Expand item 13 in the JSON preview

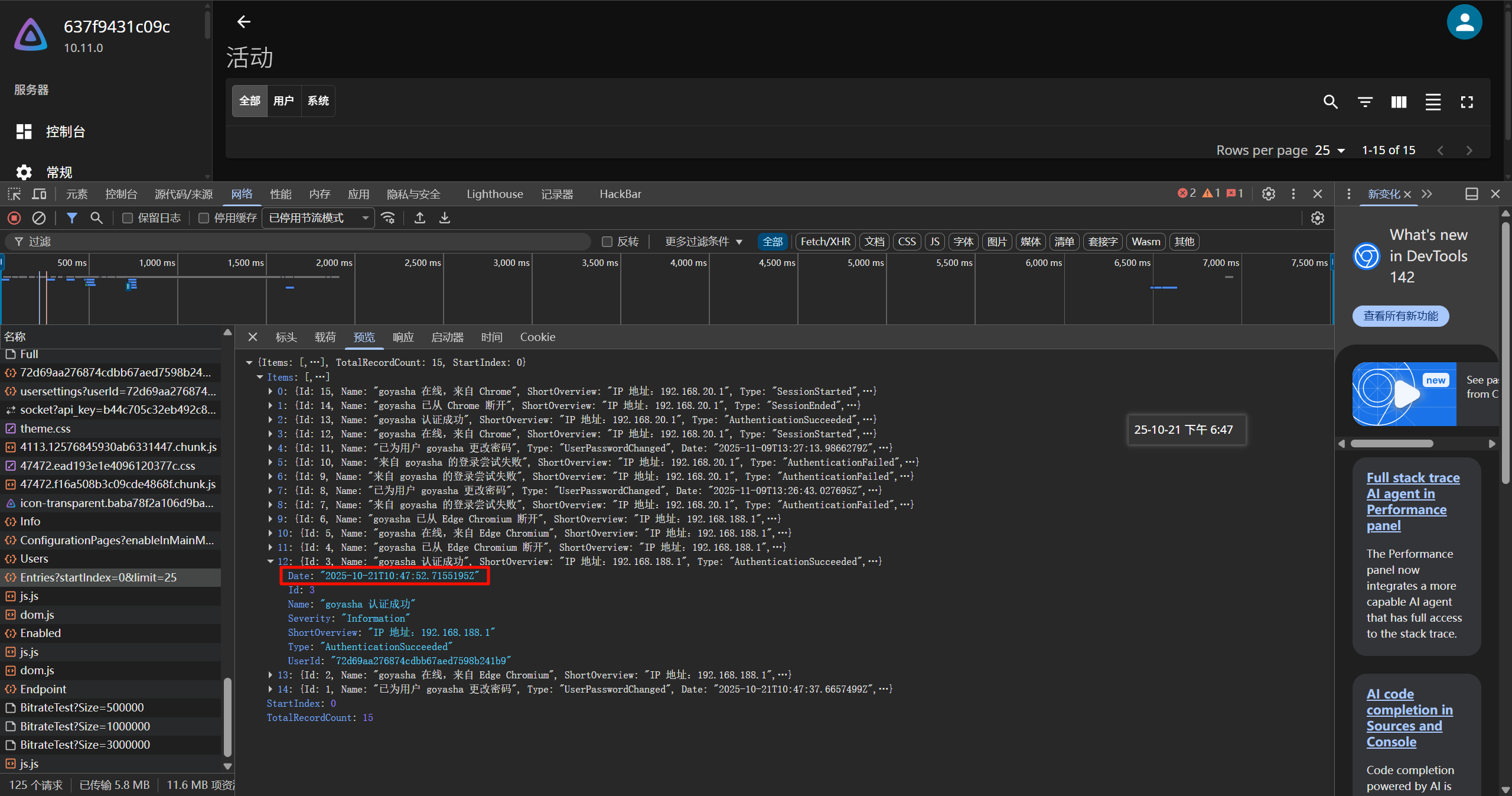pos(271,675)
